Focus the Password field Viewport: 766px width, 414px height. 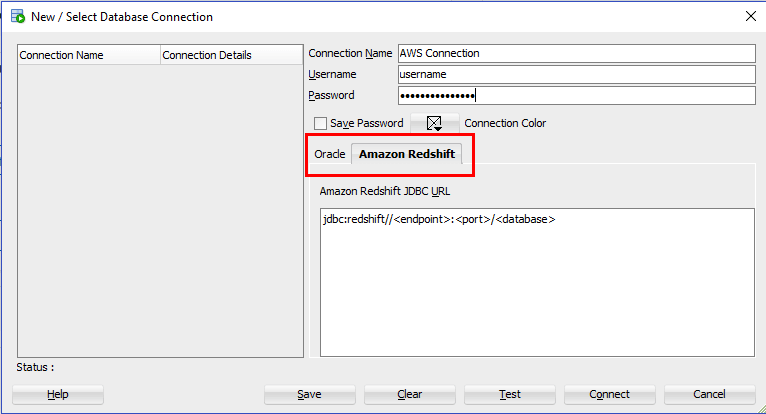(576, 95)
